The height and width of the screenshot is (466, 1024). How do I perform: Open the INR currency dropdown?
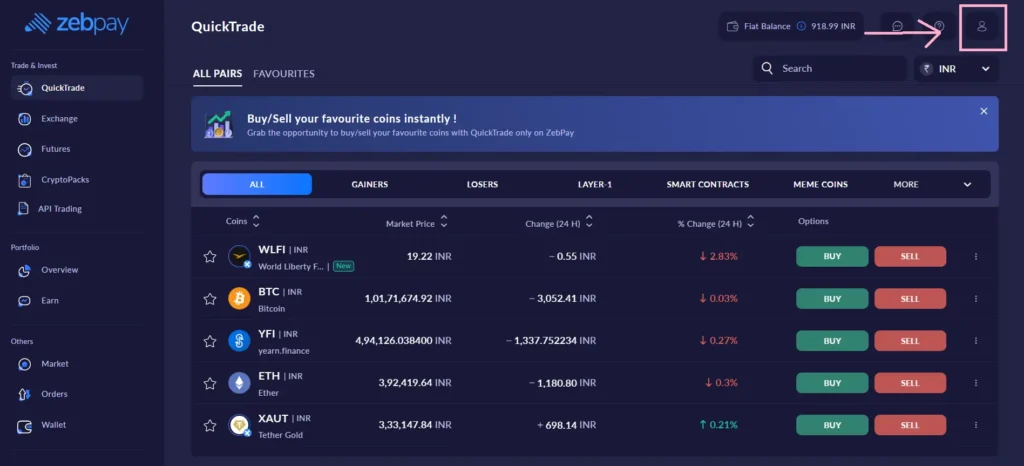pos(956,69)
